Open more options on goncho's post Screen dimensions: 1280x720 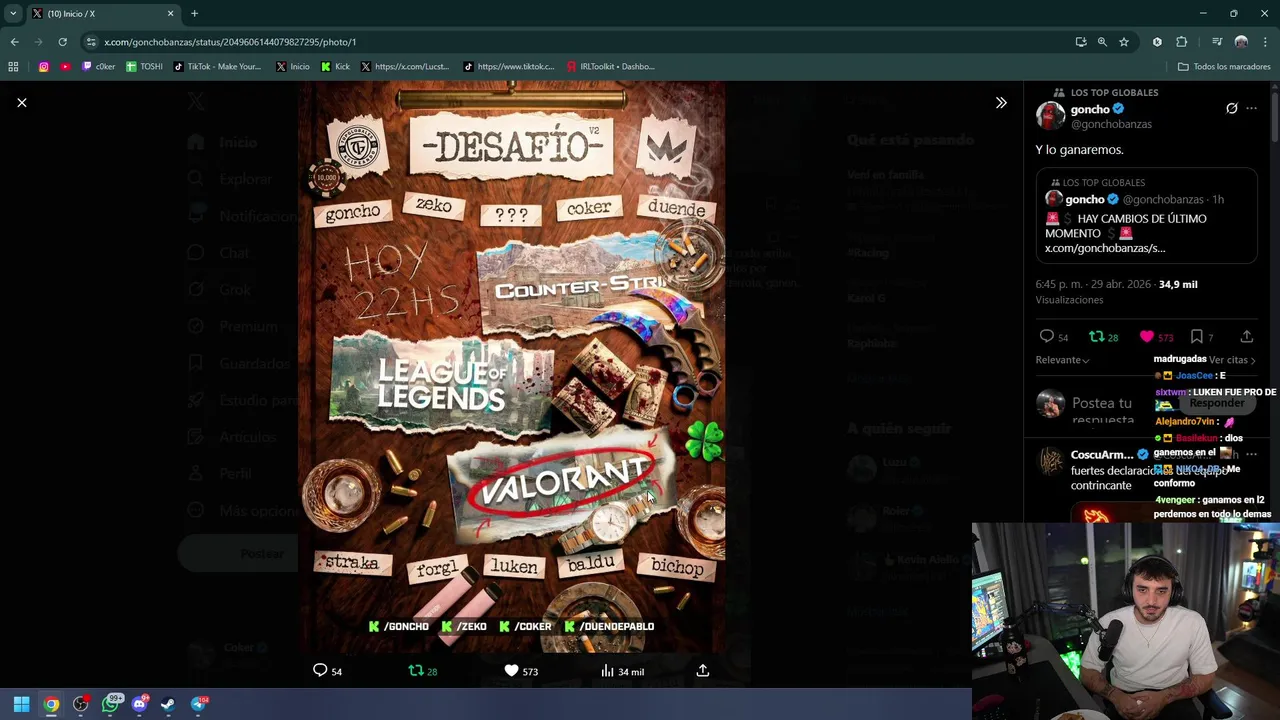(1251, 108)
